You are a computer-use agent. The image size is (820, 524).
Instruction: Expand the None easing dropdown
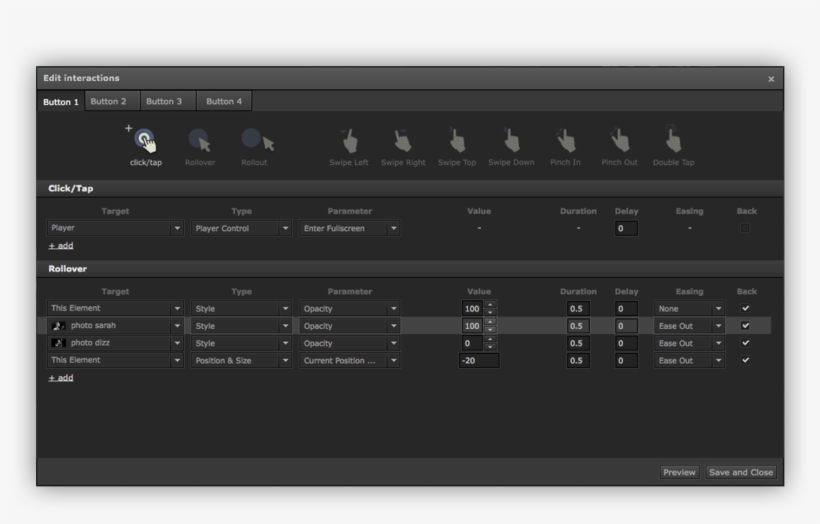pyautogui.click(x=689, y=309)
